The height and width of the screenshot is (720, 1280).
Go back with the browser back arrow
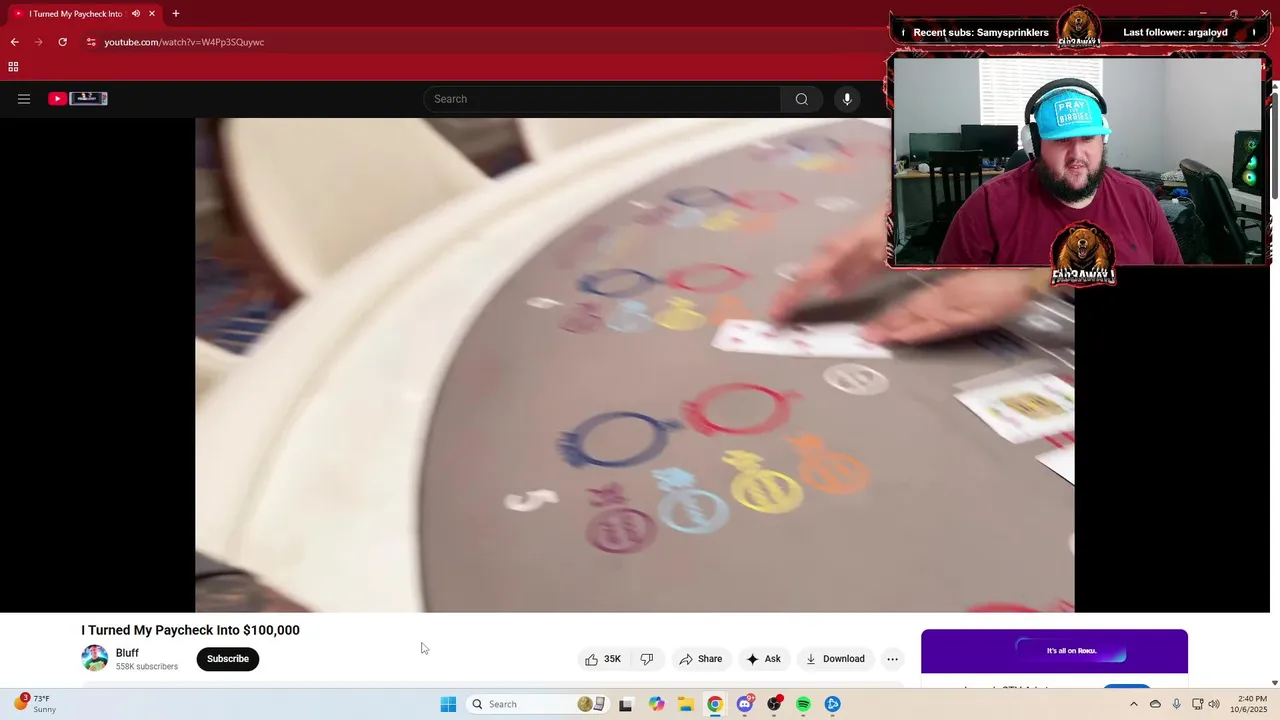(14, 42)
